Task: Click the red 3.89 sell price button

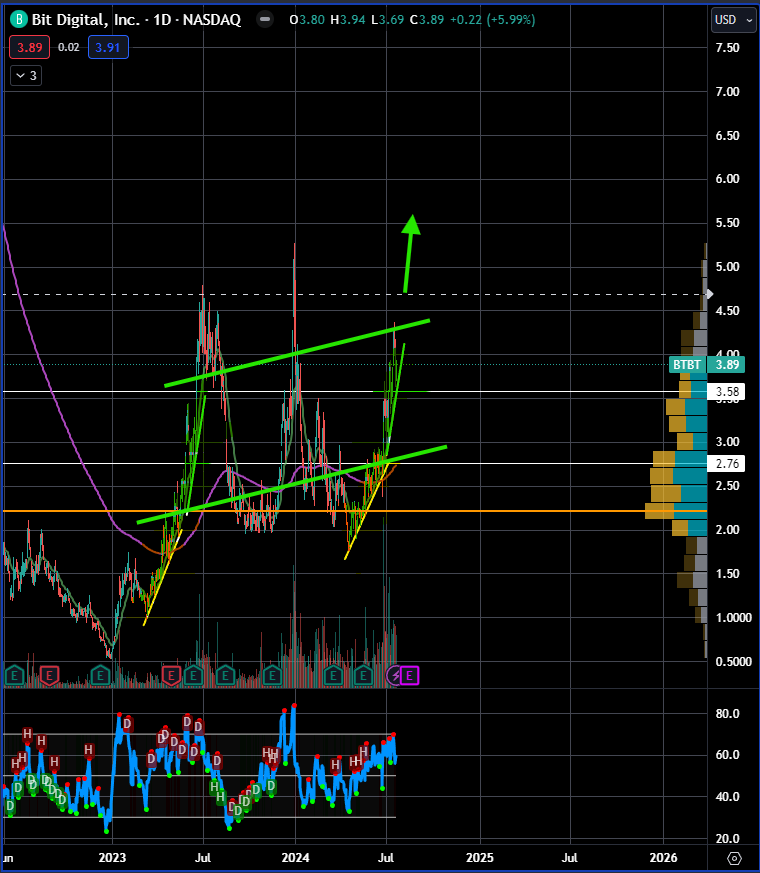Action: tap(30, 47)
